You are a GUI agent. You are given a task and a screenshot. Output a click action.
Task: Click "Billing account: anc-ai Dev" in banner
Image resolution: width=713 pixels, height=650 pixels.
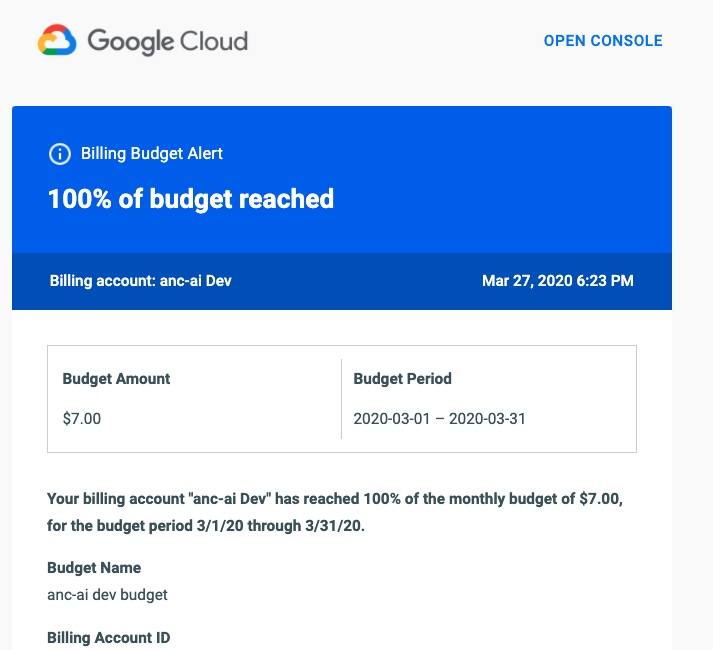(141, 281)
